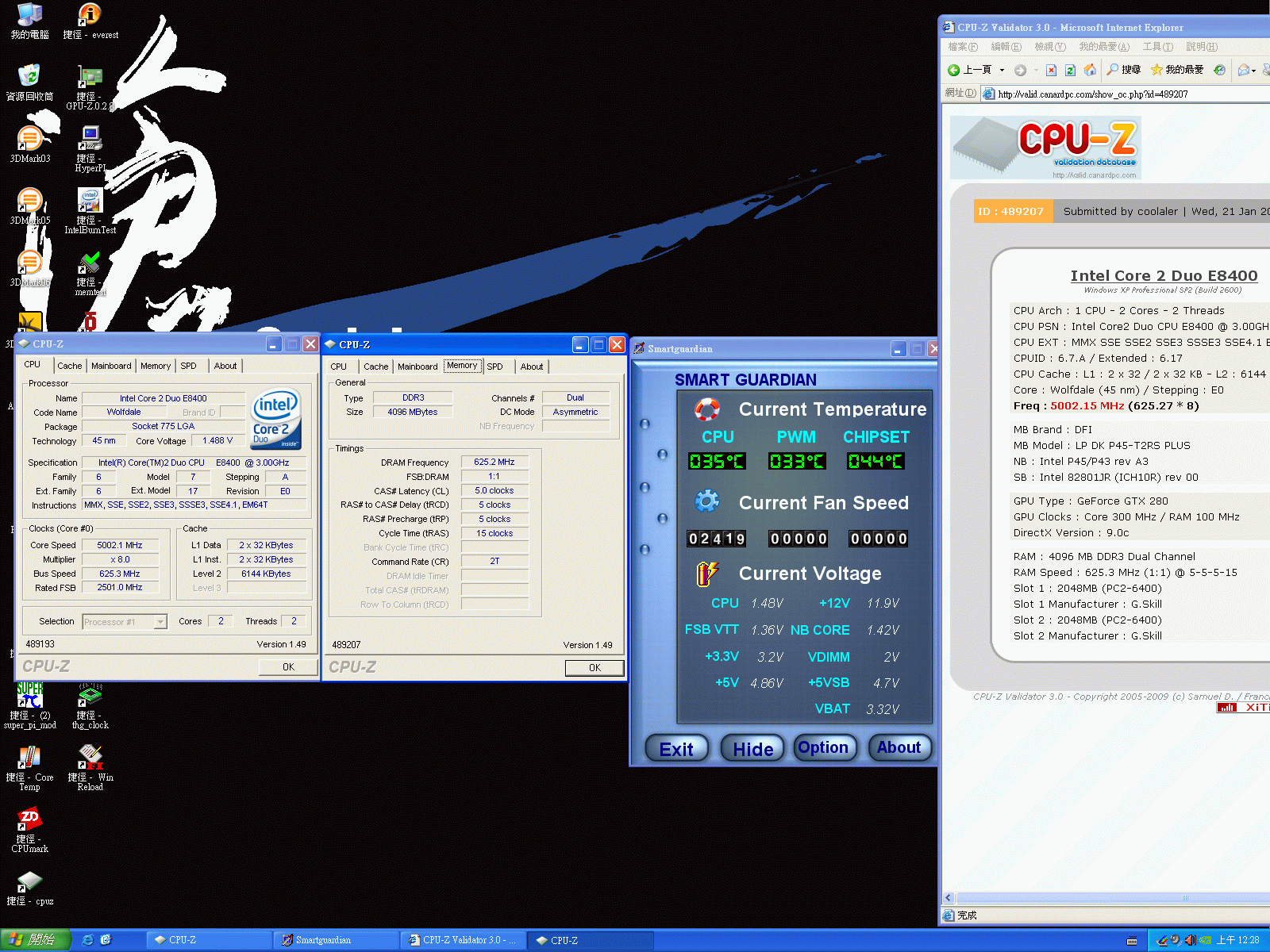Open the thg_clock shortcut
This screenshot has width=1270, height=952.
coord(90,706)
